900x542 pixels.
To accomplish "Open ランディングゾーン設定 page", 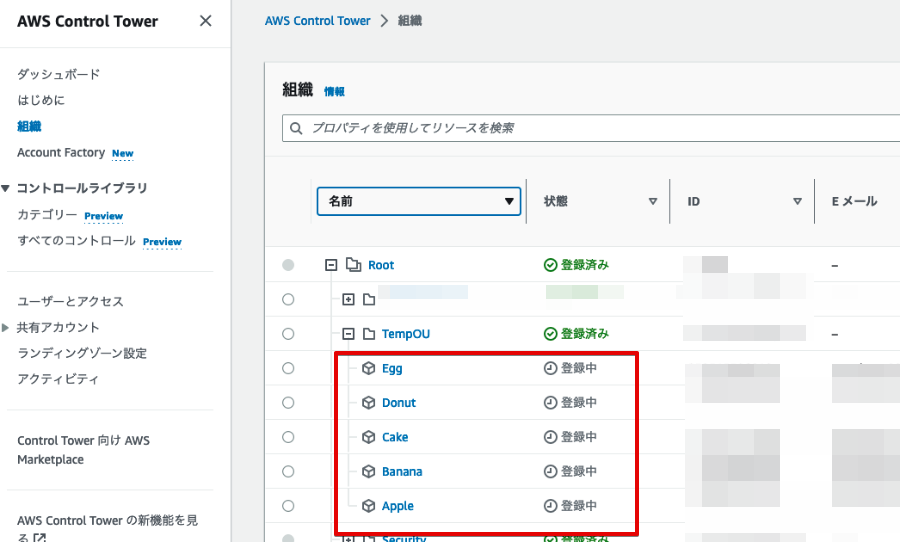I will point(82,353).
